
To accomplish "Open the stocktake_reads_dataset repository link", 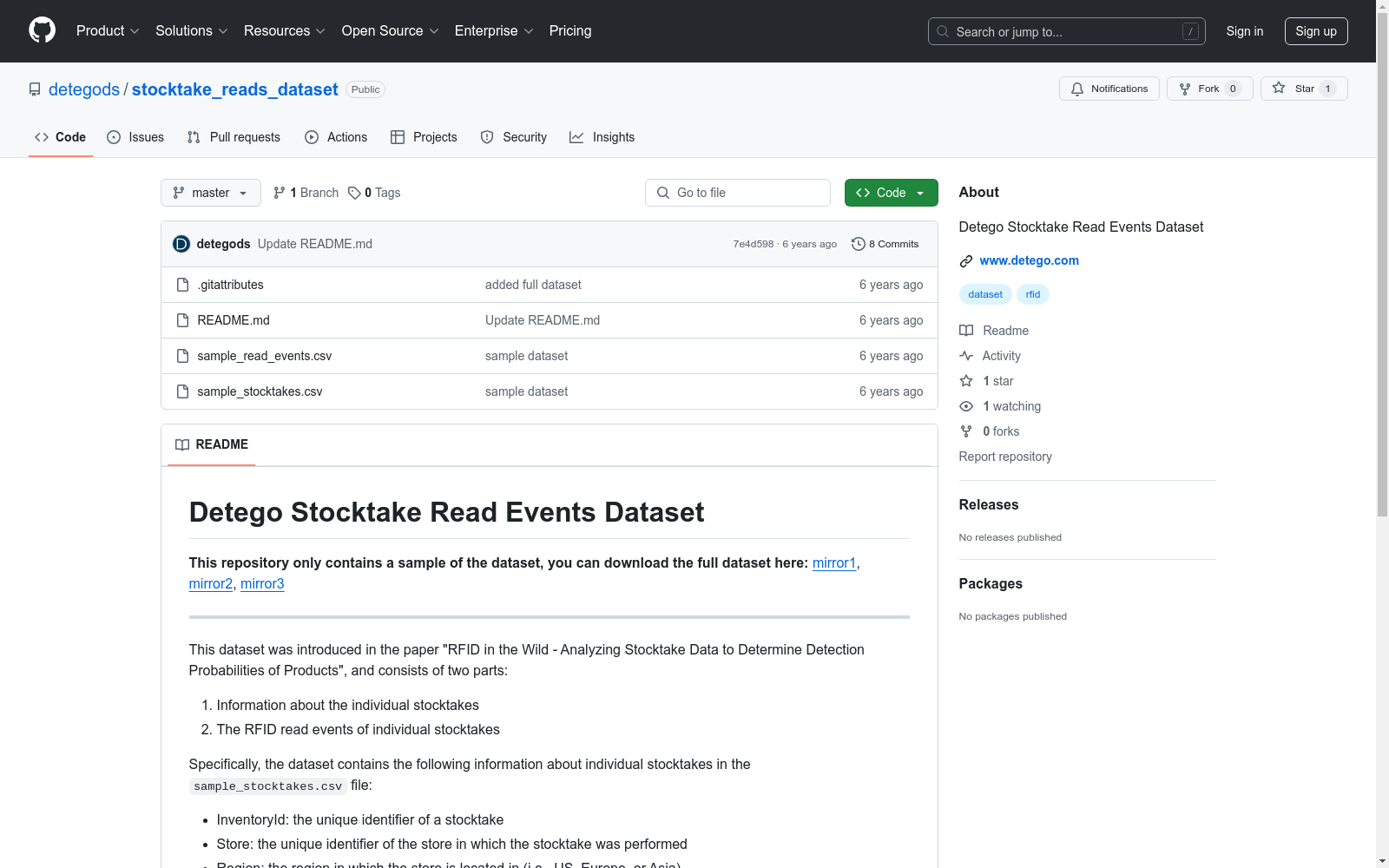I will tap(235, 89).
